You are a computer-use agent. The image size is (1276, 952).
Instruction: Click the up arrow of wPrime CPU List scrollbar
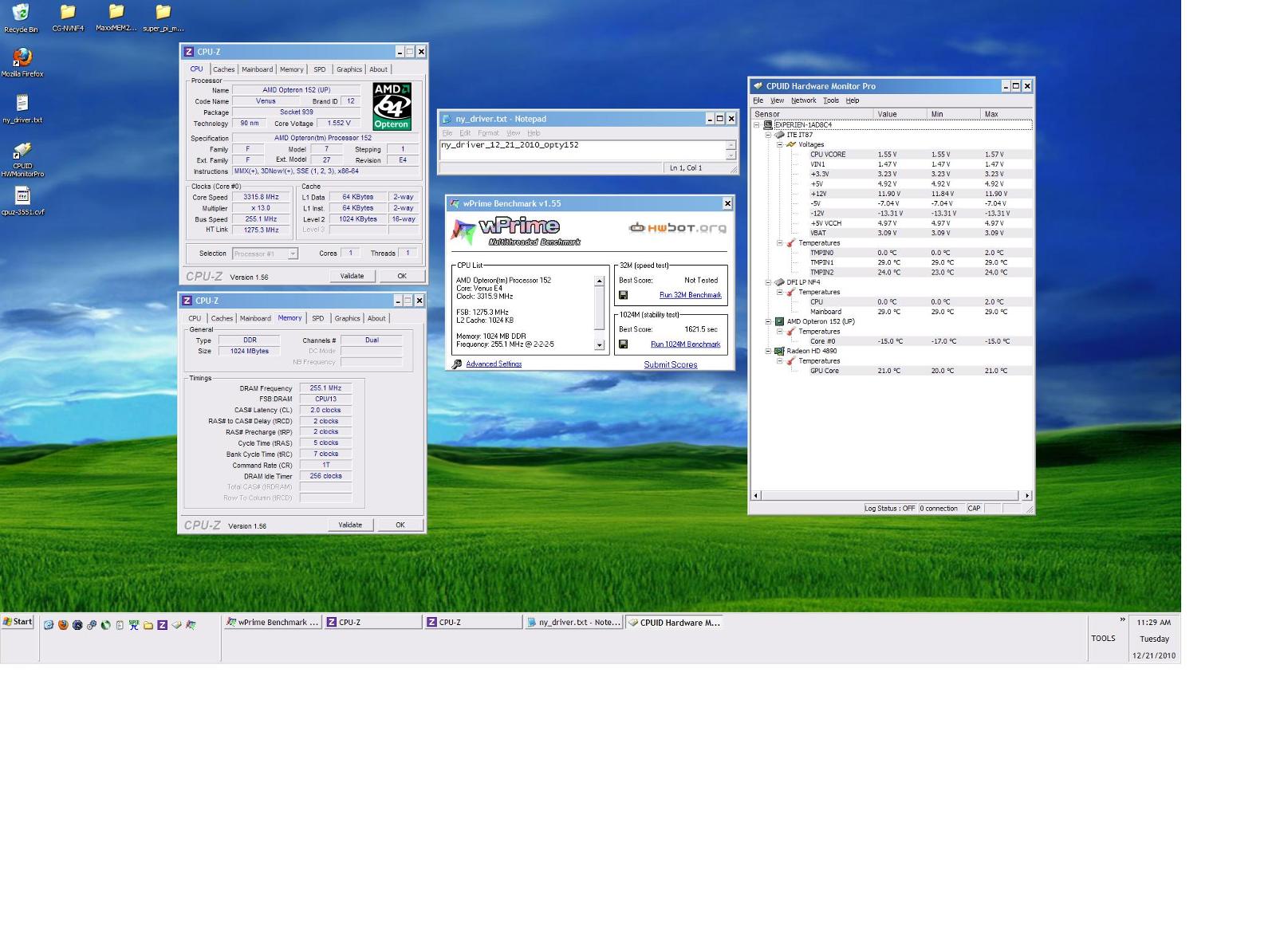click(599, 281)
